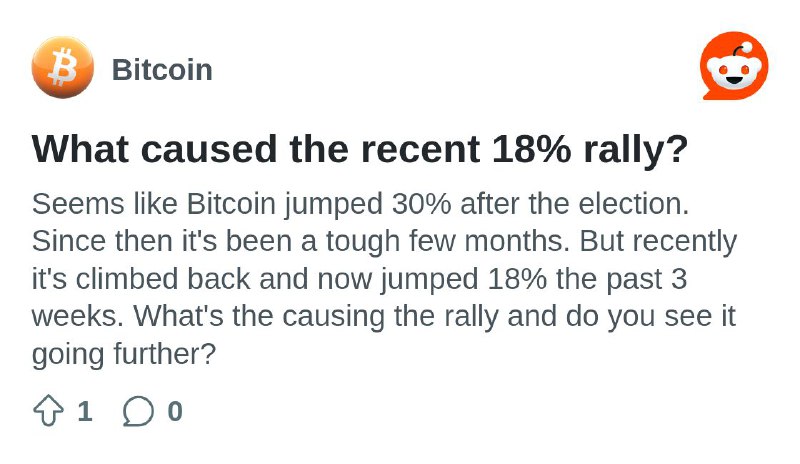Click the body line 'it's climbed back and now'

(x=359, y=280)
